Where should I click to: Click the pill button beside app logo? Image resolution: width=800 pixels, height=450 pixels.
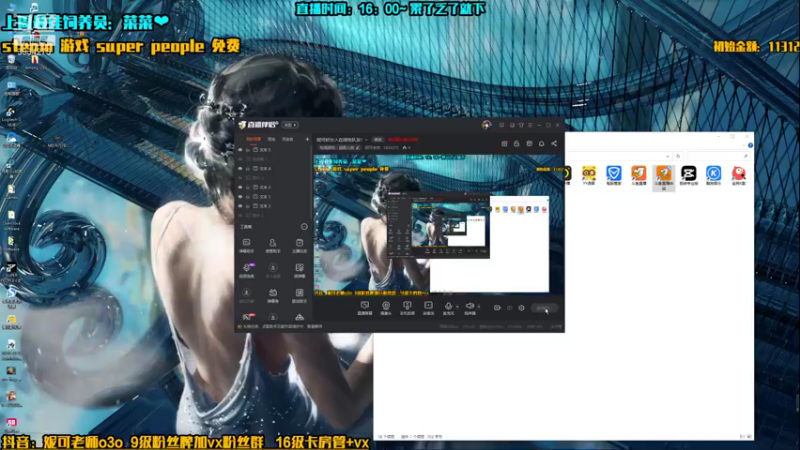click(290, 125)
